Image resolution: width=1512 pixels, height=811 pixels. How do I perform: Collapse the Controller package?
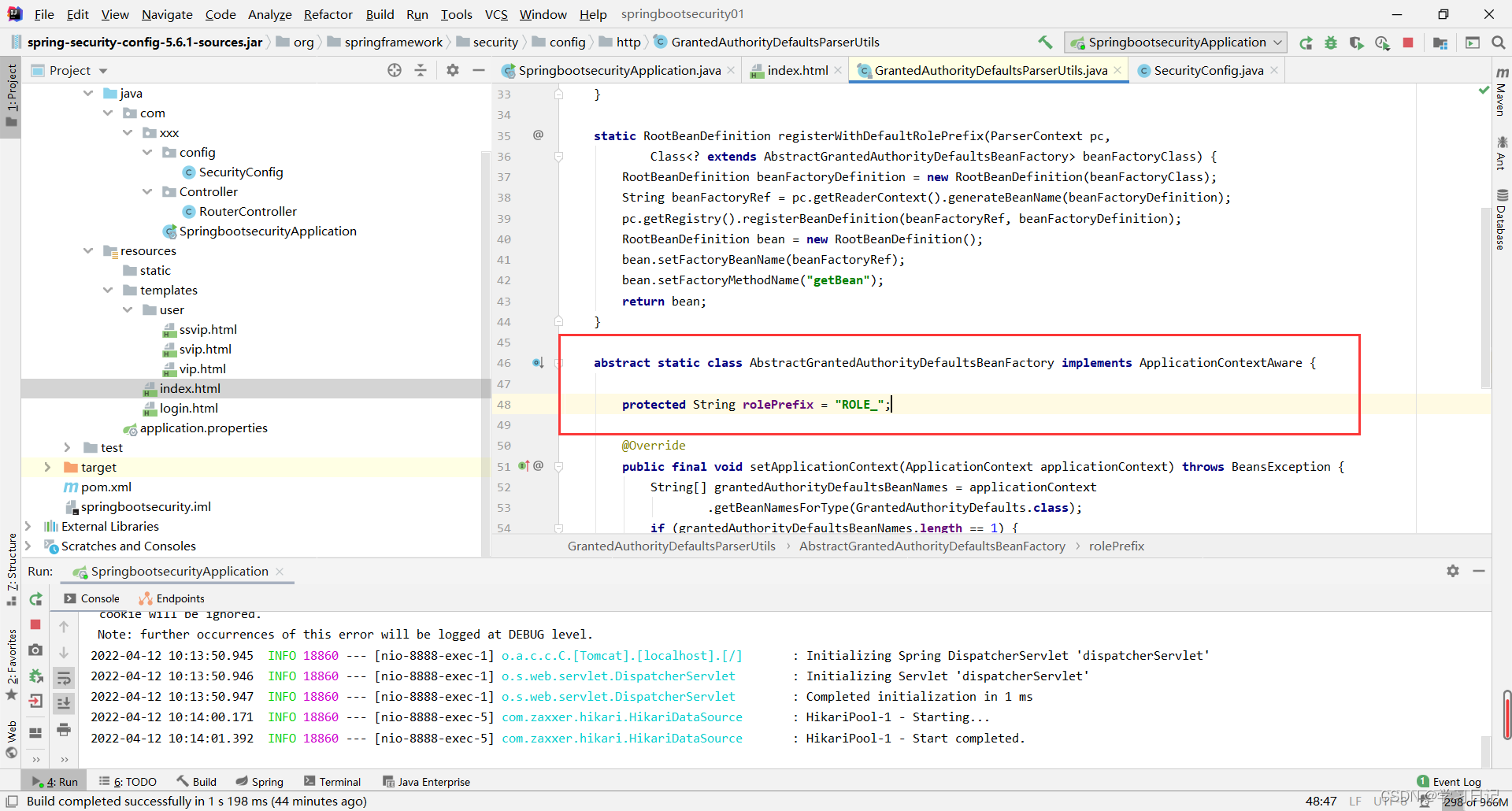[147, 191]
